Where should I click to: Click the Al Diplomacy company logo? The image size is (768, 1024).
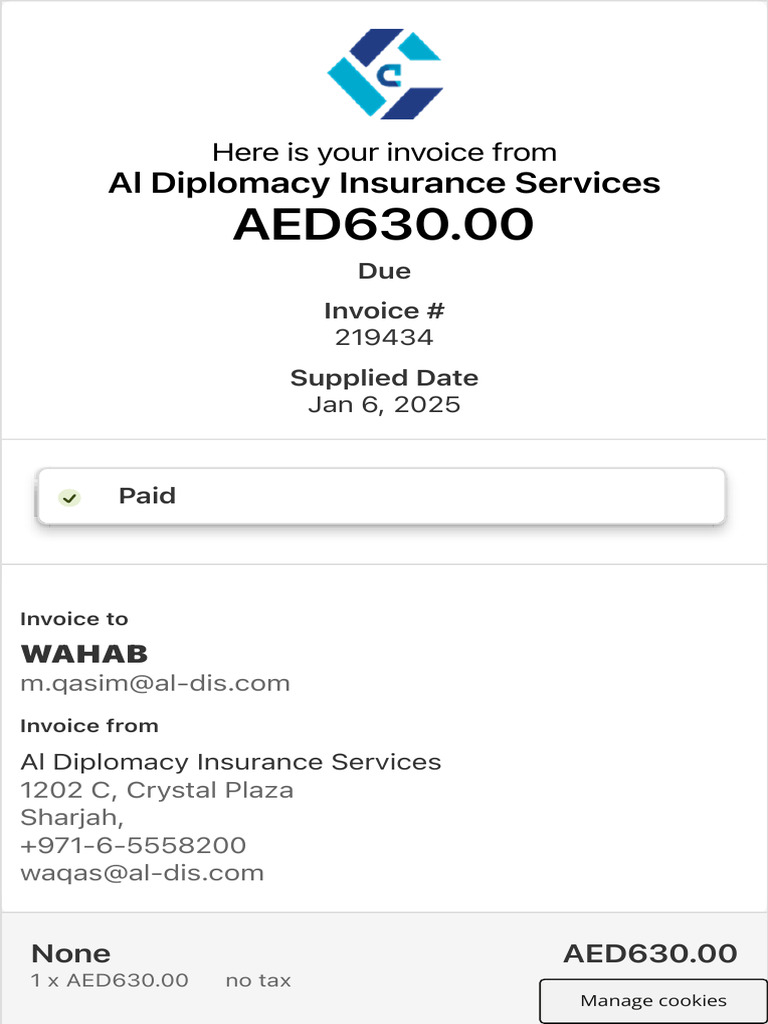pyautogui.click(x=384, y=74)
